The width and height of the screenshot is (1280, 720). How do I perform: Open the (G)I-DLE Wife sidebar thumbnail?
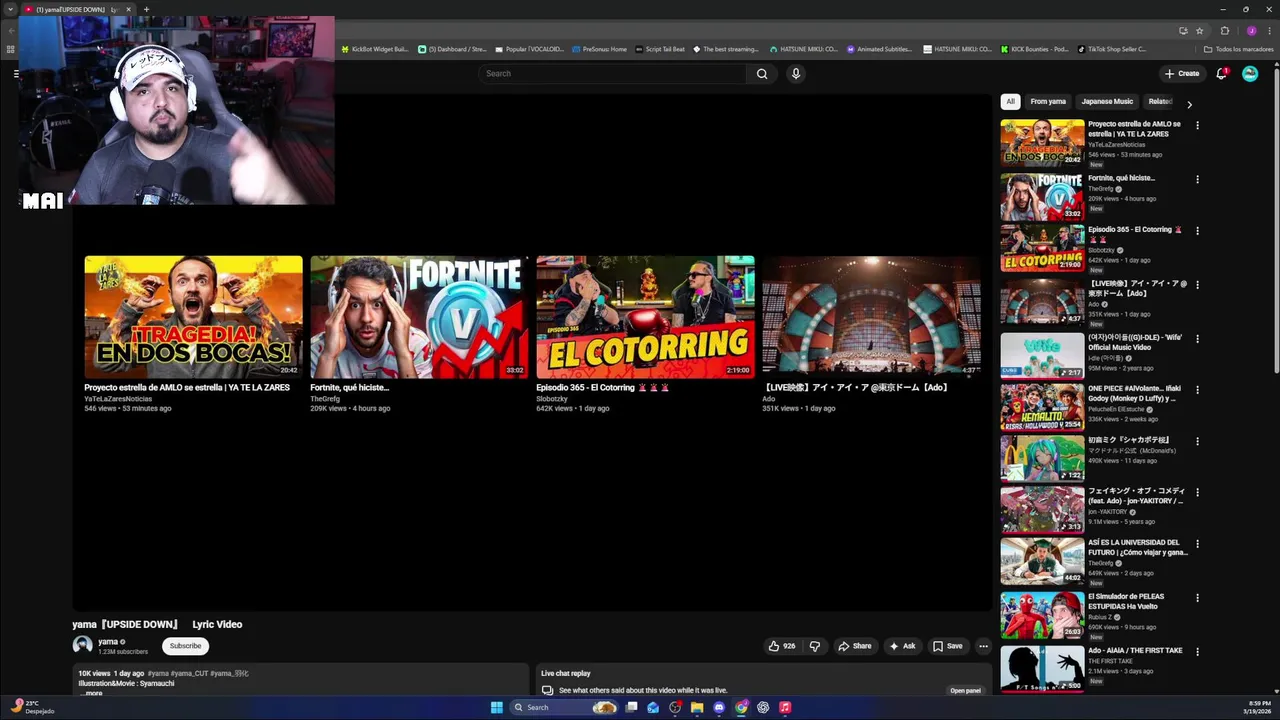[x=1042, y=354]
